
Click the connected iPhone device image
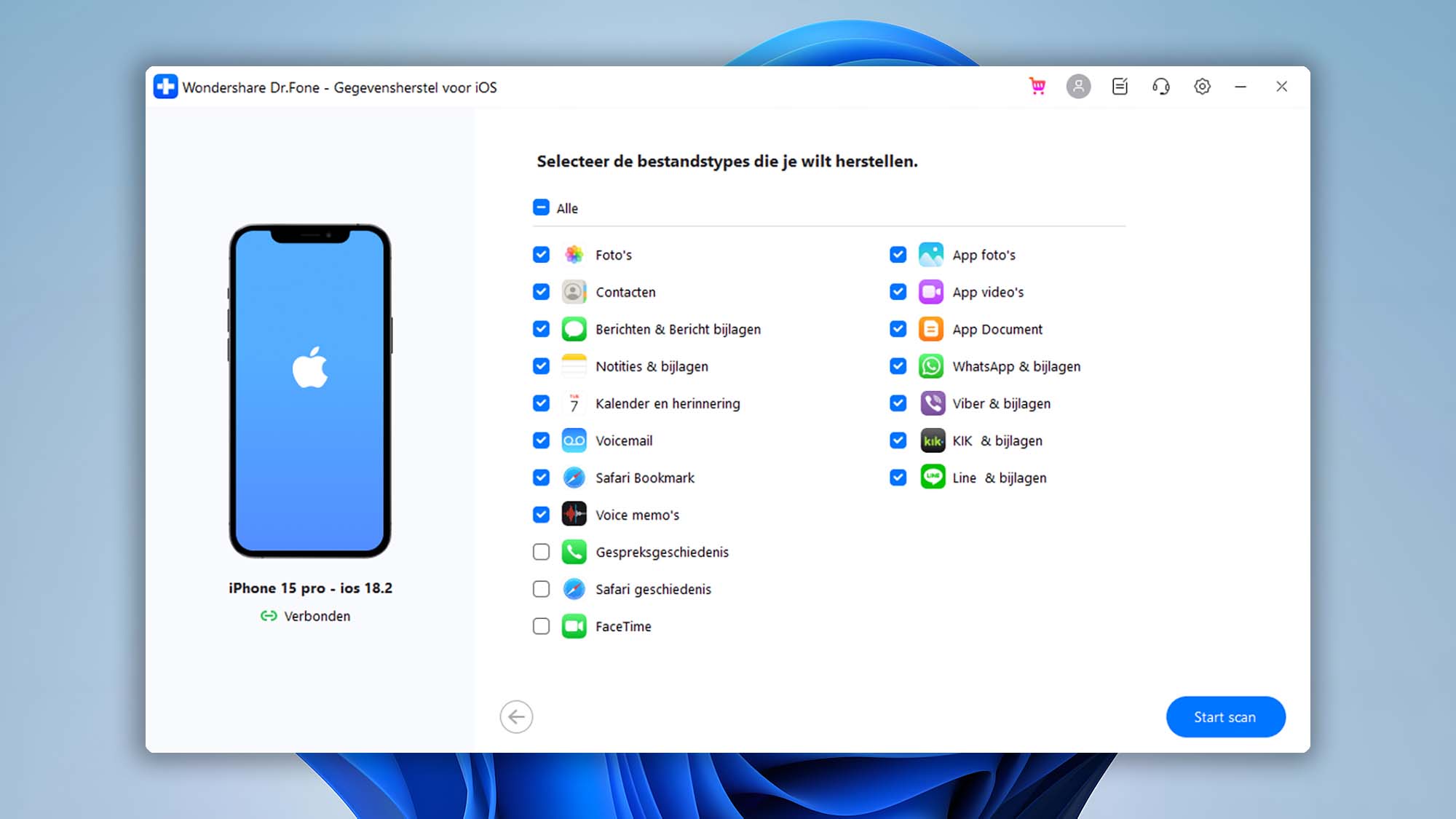tap(310, 391)
